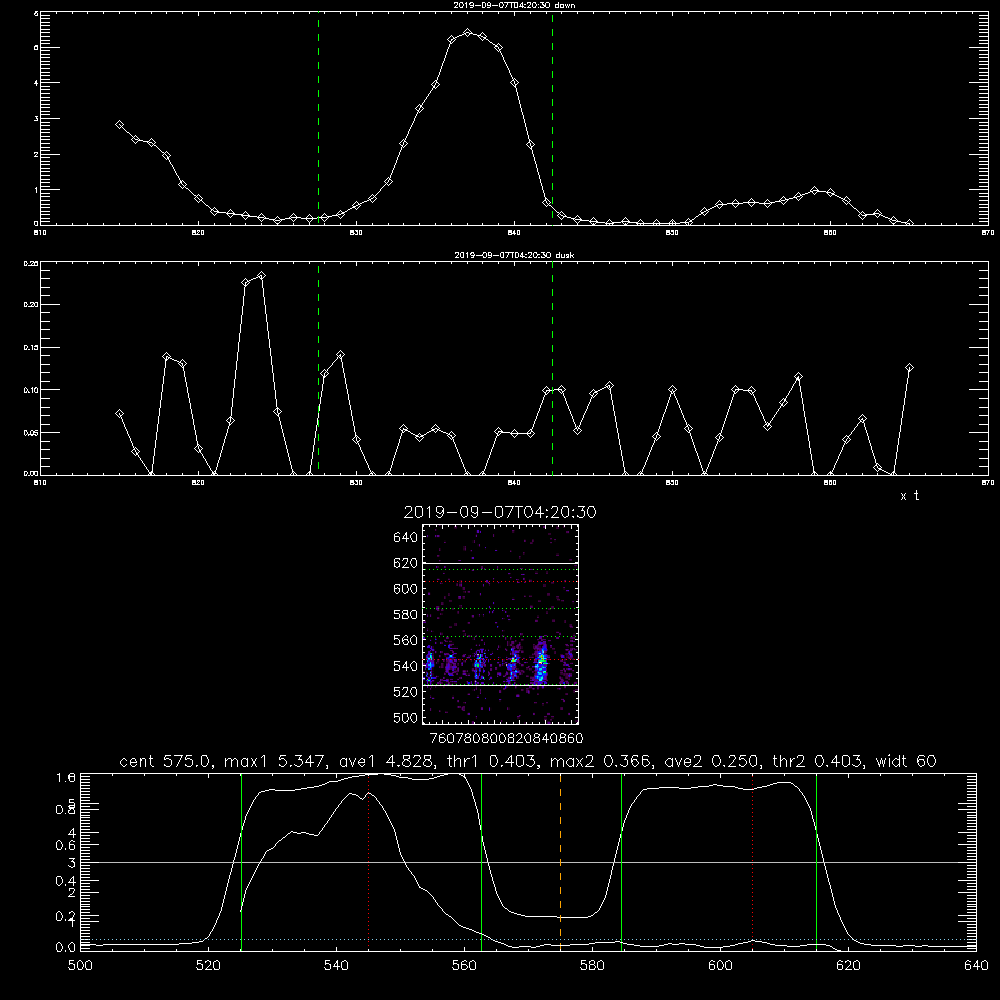Select the first data marker of the dawn curve
The image size is (1000, 1000).
119,125
